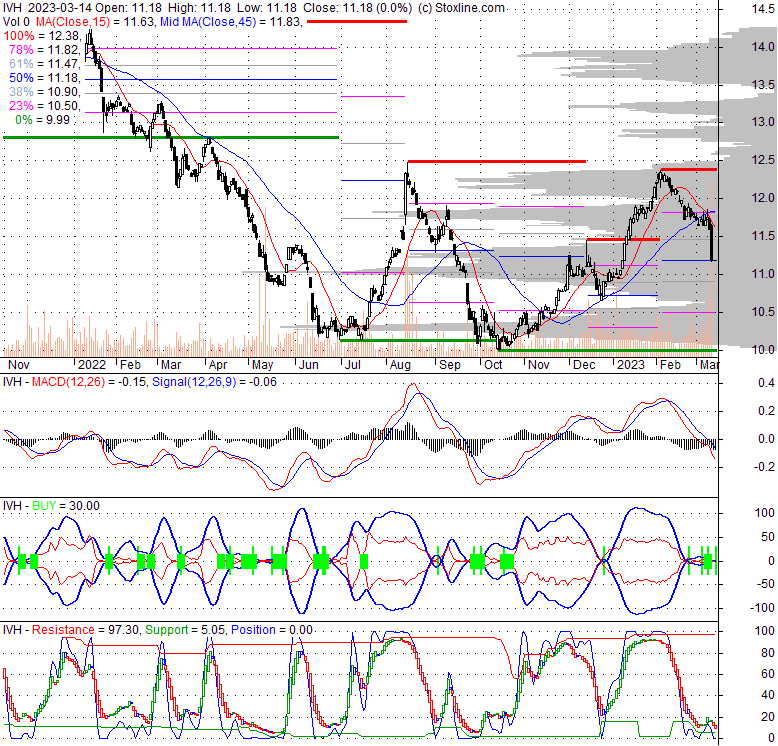
Task: Click the 'Mid MA(Close,45) = 11.83' legend text
Action: [231, 22]
